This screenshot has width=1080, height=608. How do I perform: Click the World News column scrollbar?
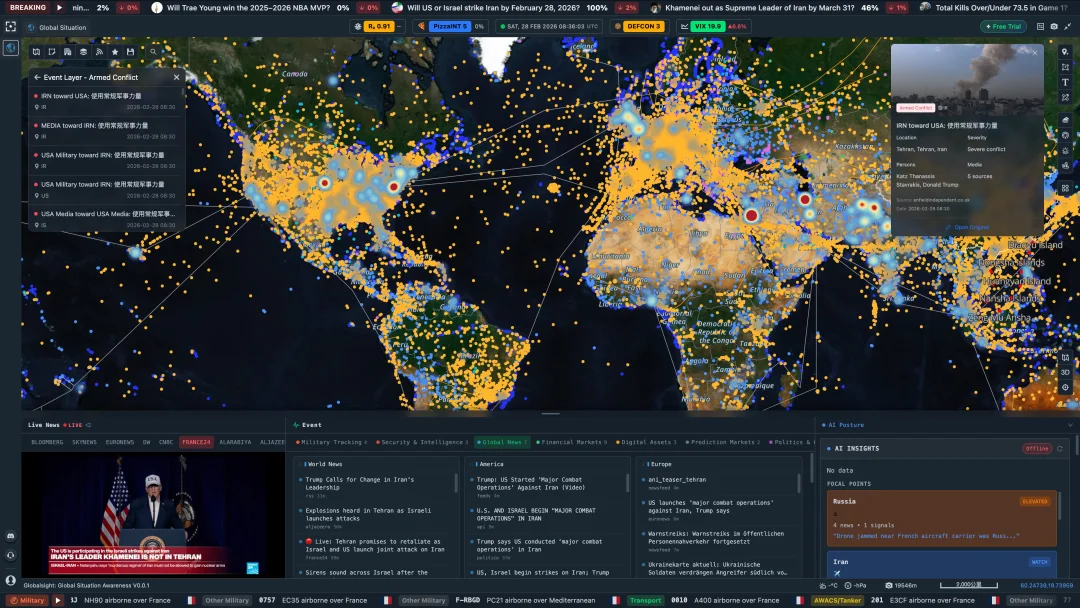458,483
